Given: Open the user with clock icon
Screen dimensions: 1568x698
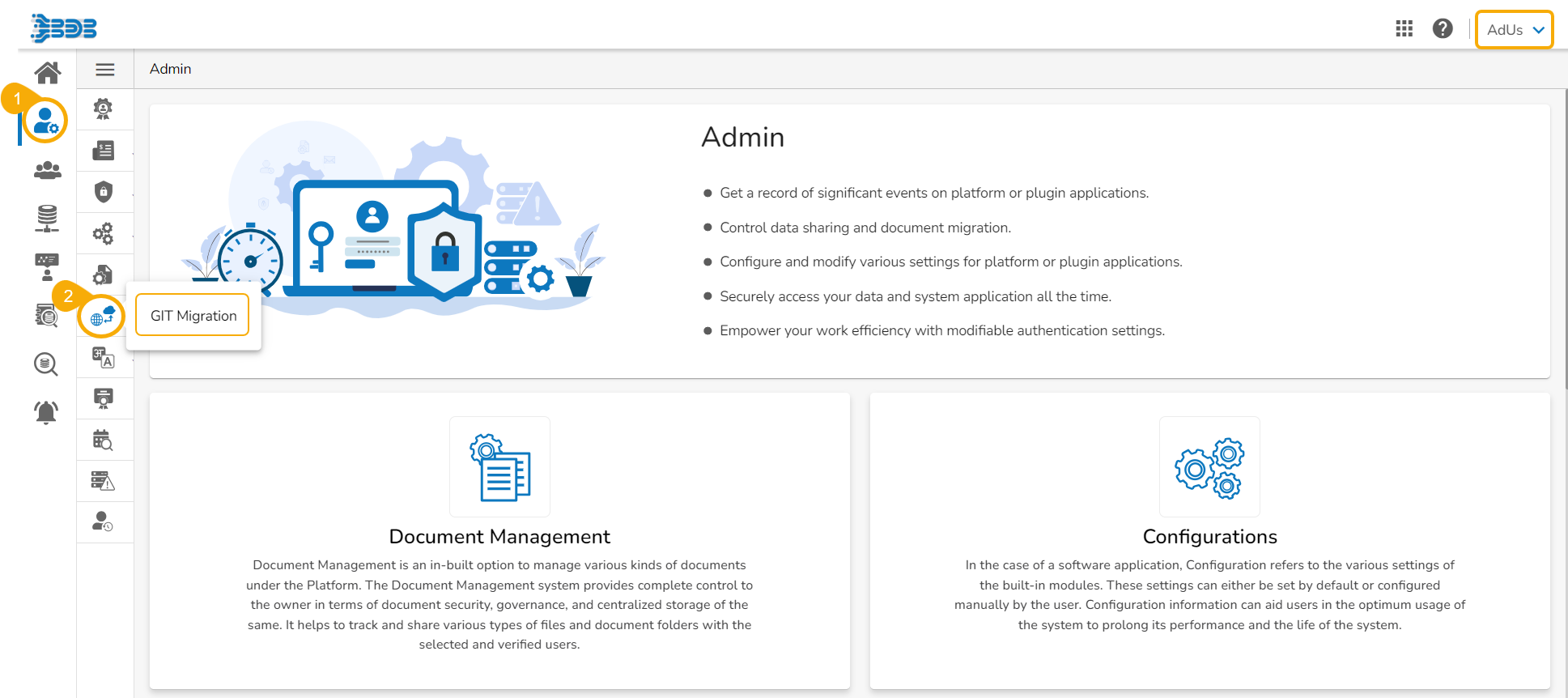Looking at the screenshot, I should (103, 521).
